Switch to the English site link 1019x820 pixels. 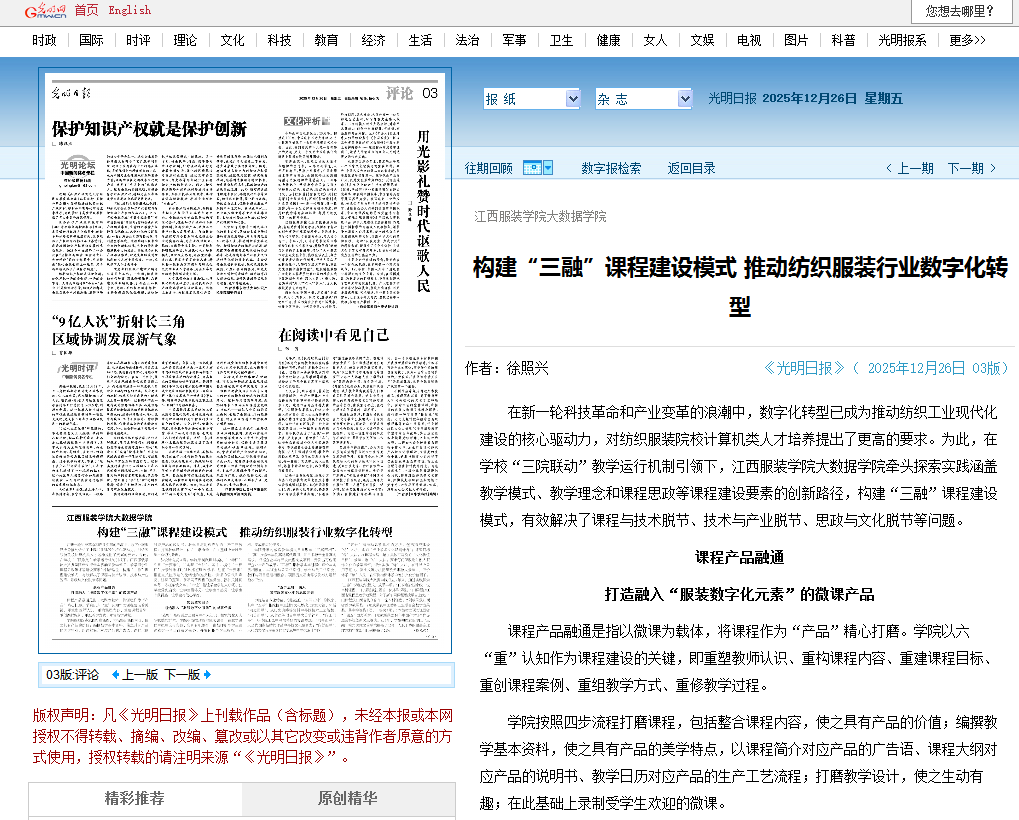[129, 10]
